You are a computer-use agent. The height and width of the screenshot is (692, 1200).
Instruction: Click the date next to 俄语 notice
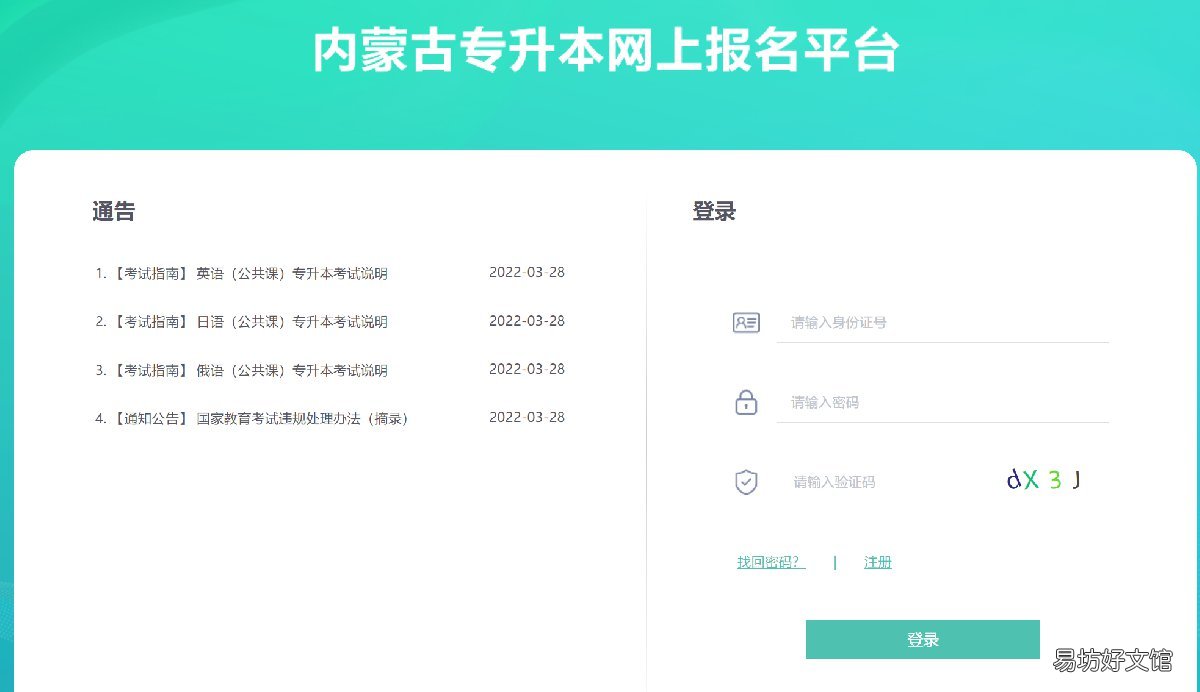[x=527, y=369]
